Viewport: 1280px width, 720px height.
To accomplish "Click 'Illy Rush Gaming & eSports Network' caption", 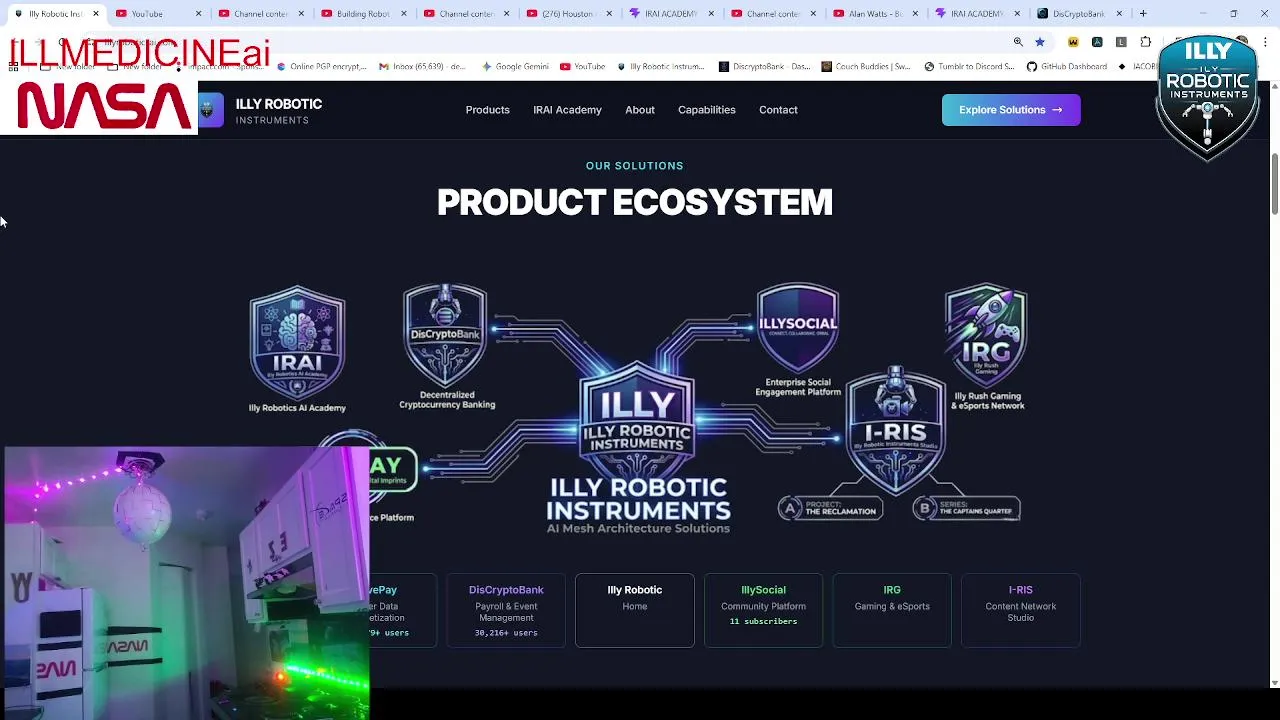I will 988,401.
